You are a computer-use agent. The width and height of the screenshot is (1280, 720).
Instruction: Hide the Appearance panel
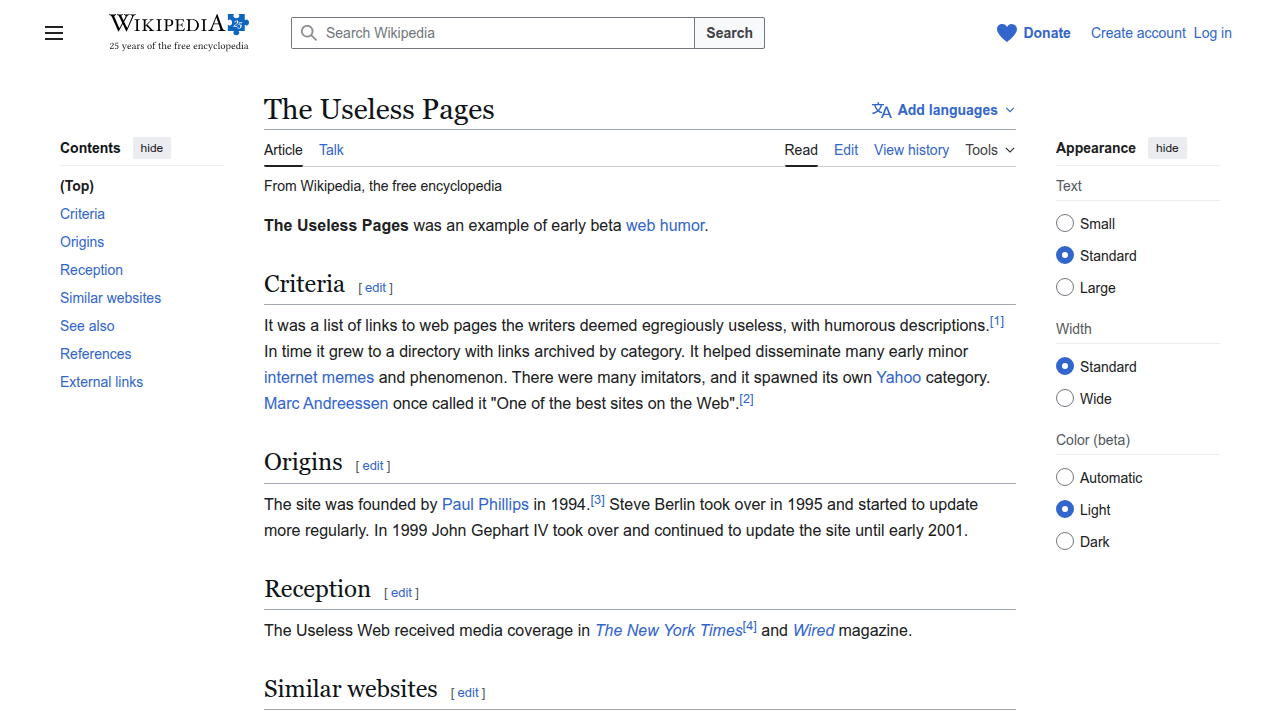click(x=1167, y=148)
